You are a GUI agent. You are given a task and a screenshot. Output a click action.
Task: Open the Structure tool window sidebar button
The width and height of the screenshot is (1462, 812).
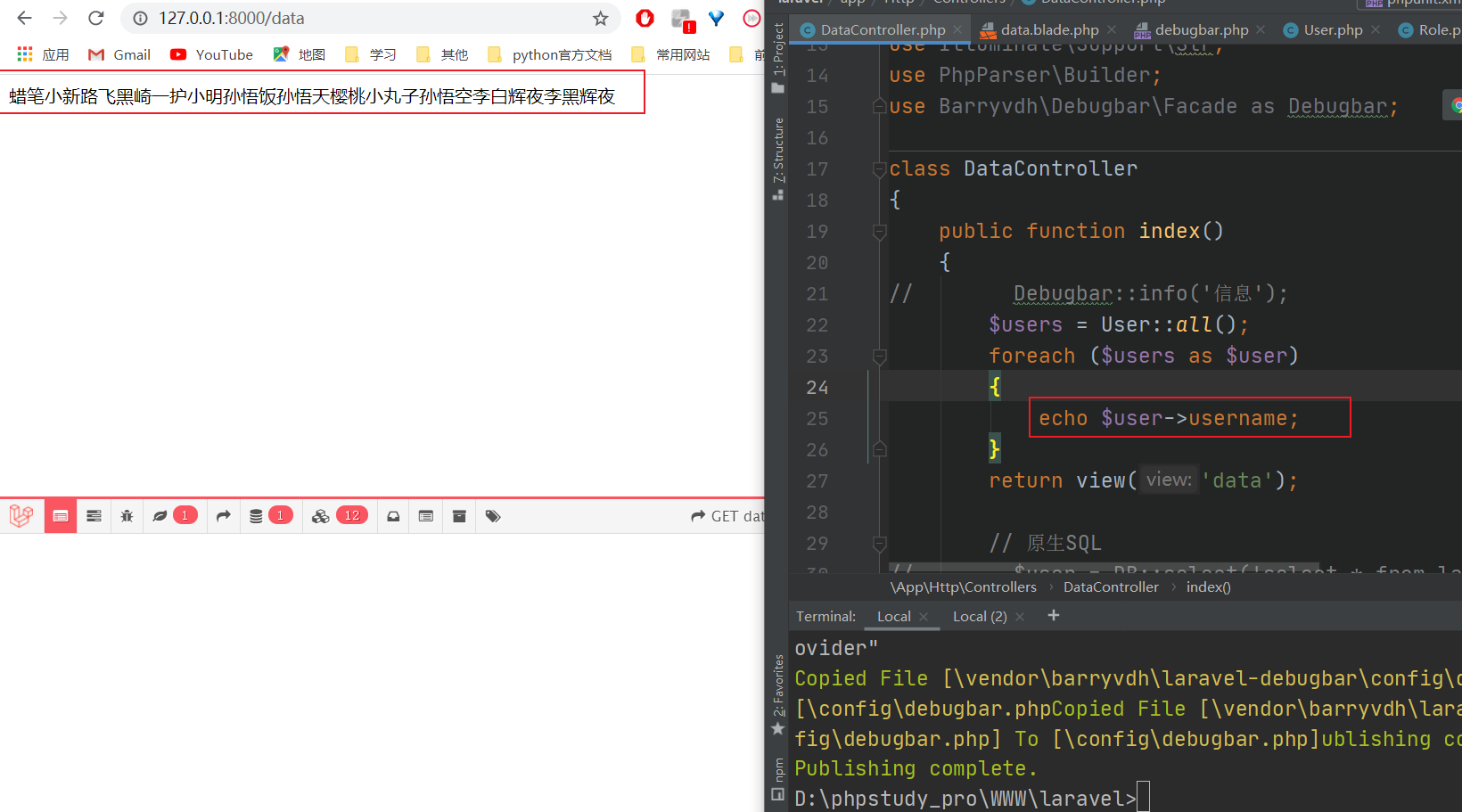(x=778, y=159)
